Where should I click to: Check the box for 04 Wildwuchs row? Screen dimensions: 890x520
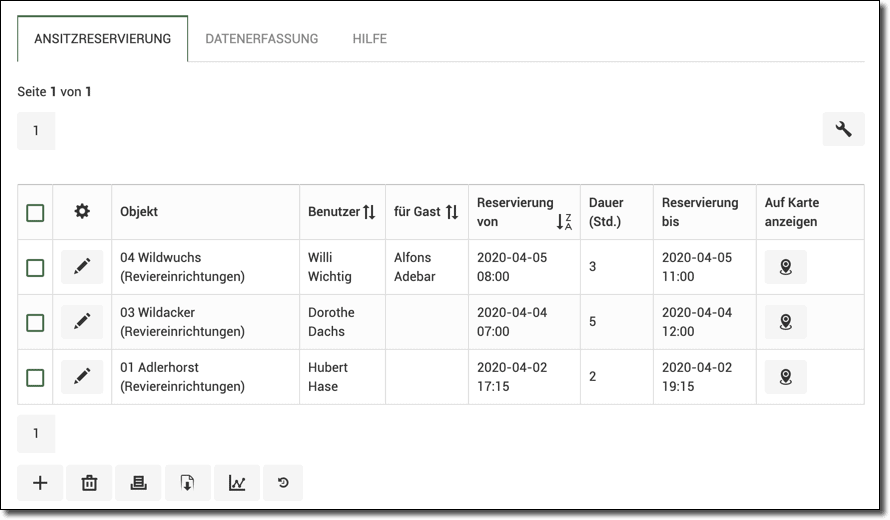(x=35, y=268)
